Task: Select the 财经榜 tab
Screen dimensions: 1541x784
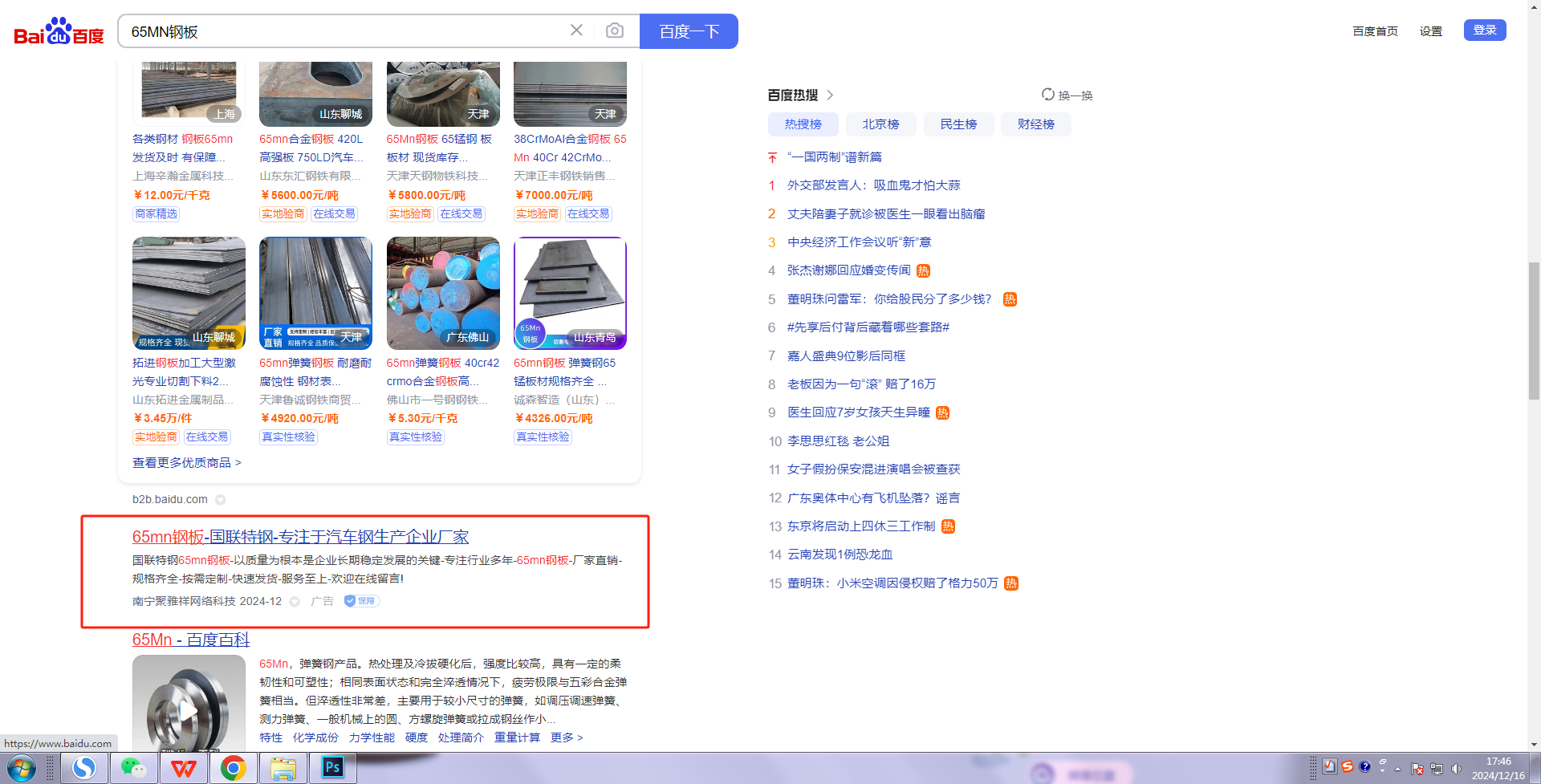Action: pos(1036,124)
